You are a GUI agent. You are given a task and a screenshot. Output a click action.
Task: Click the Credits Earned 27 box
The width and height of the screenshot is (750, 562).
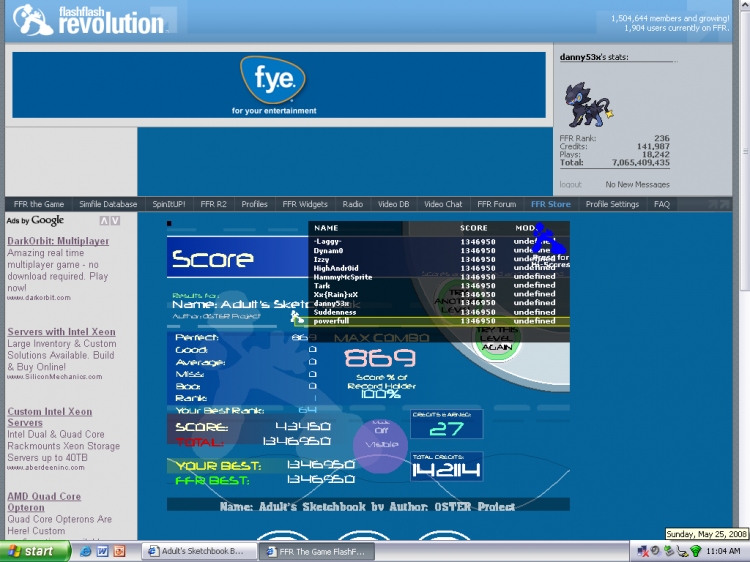pyautogui.click(x=447, y=424)
